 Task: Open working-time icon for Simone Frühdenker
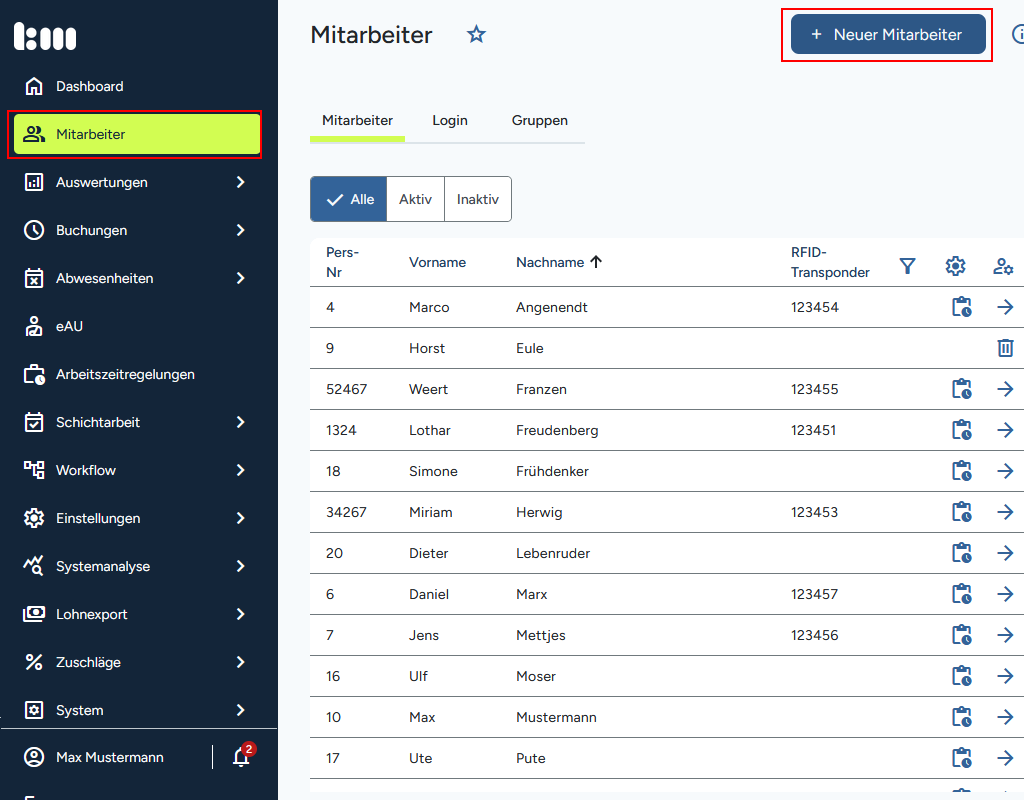[961, 471]
